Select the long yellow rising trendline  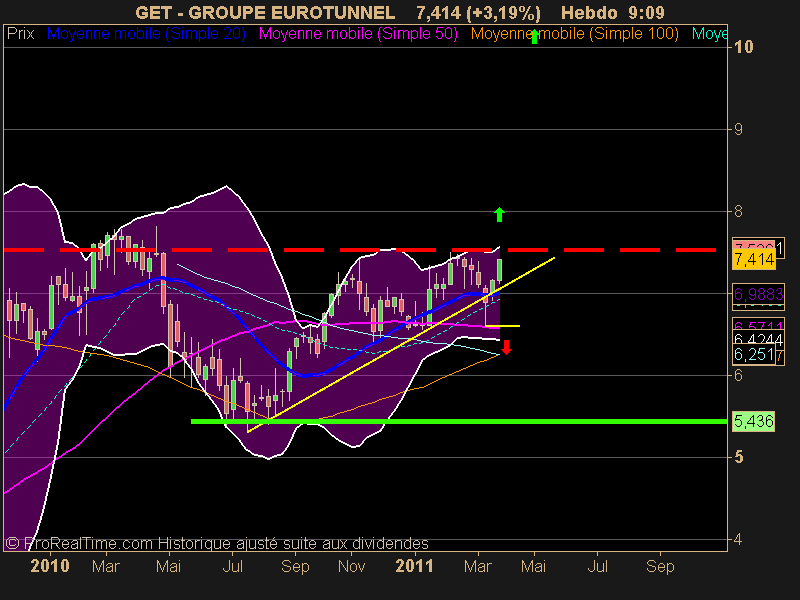coord(401,345)
